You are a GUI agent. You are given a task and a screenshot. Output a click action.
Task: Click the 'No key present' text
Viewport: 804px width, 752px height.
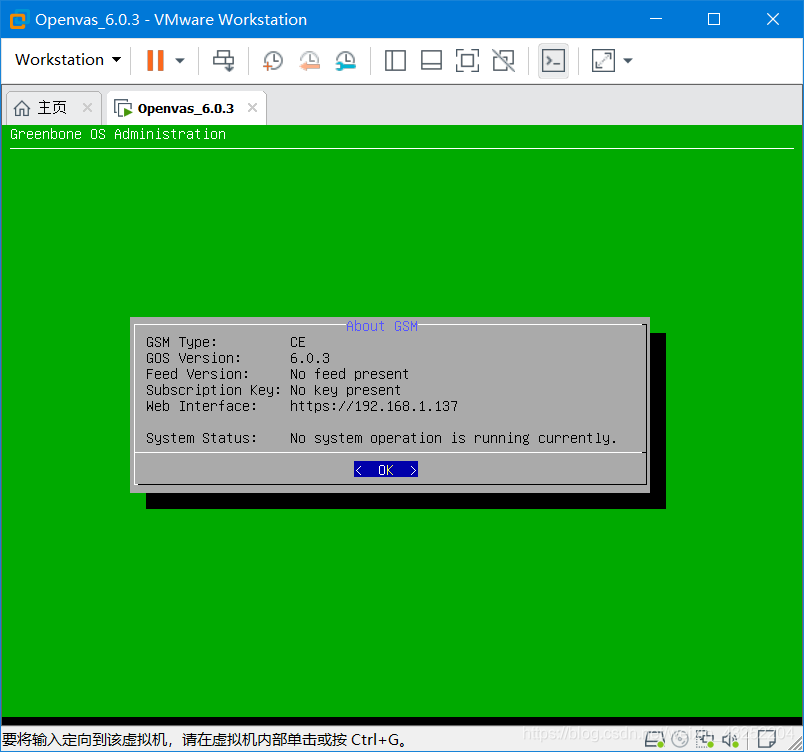point(345,390)
